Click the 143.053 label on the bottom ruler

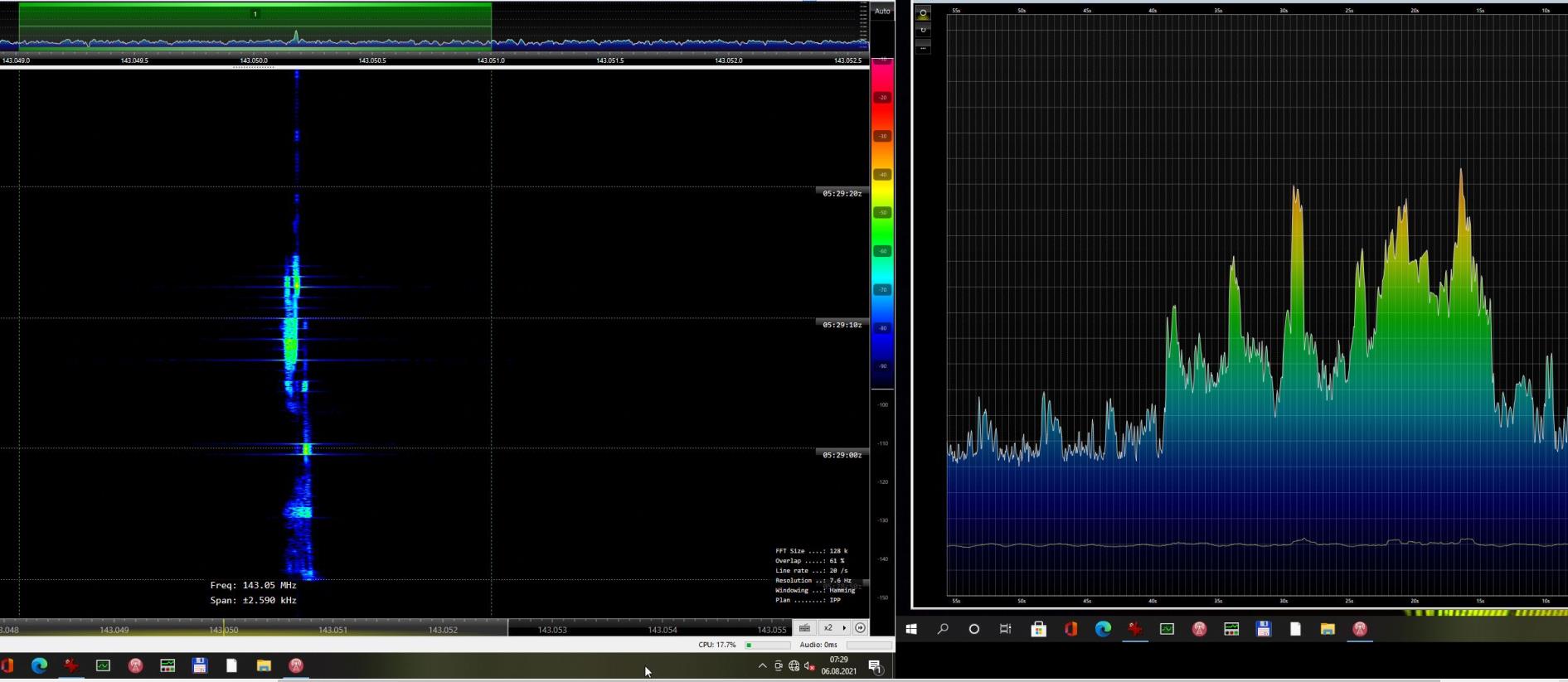[x=552, y=630]
